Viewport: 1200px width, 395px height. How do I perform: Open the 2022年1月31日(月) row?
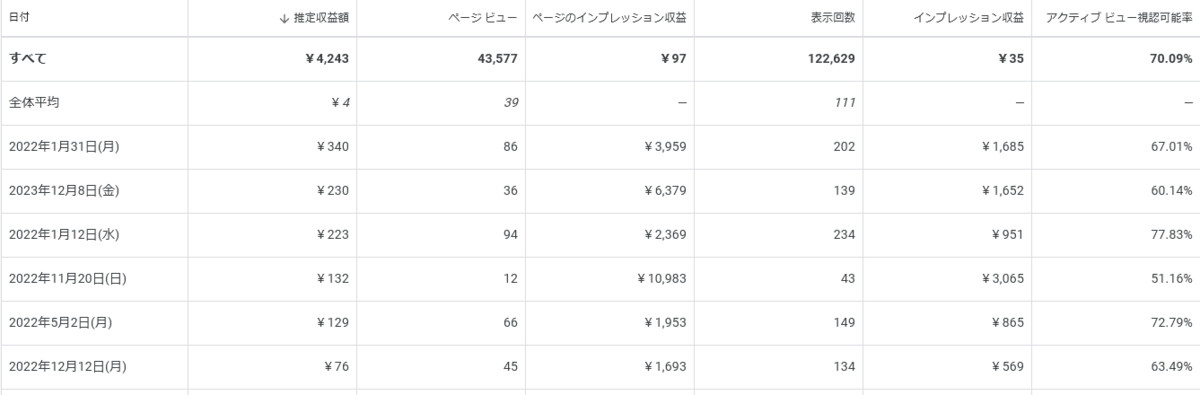coord(600,147)
